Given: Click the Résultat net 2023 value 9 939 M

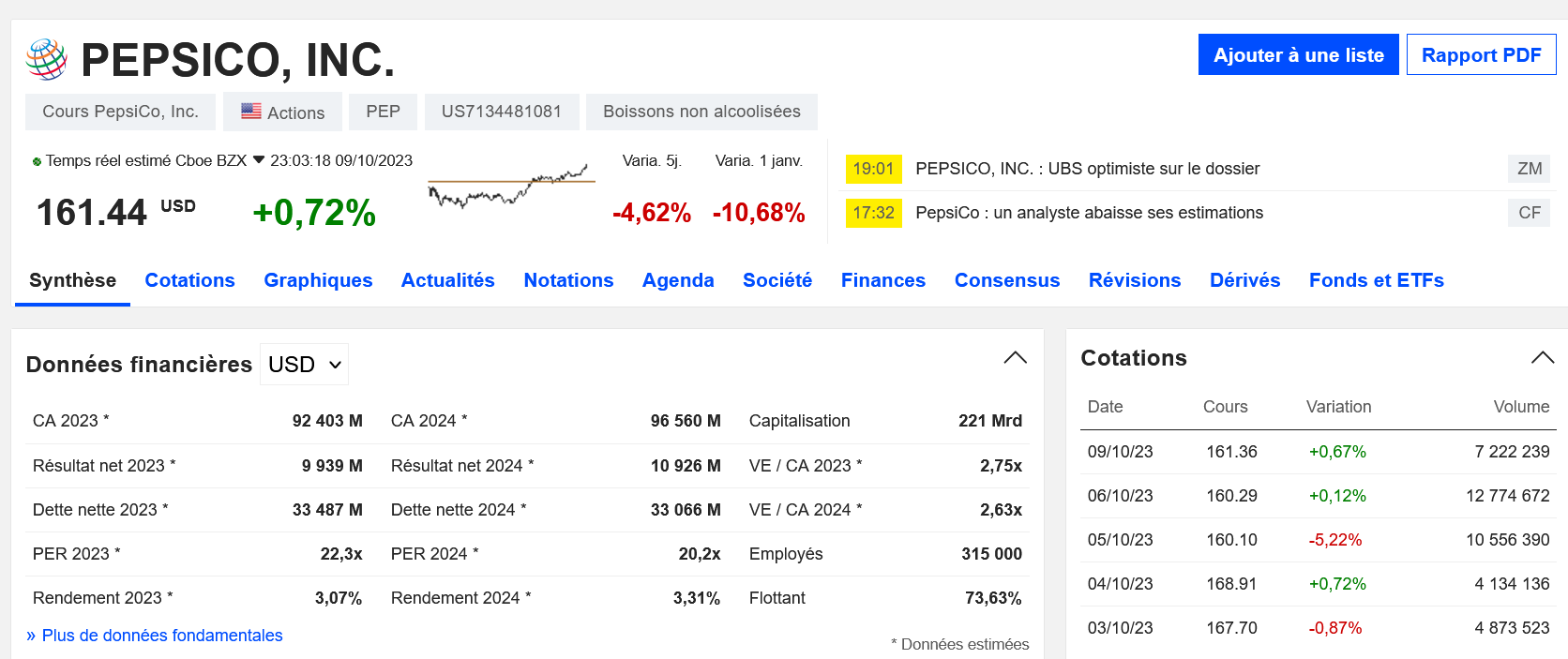Looking at the screenshot, I should [332, 466].
